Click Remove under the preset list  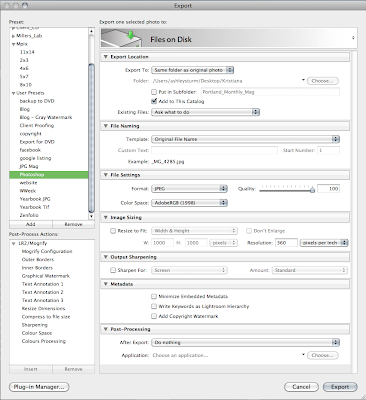point(73,224)
